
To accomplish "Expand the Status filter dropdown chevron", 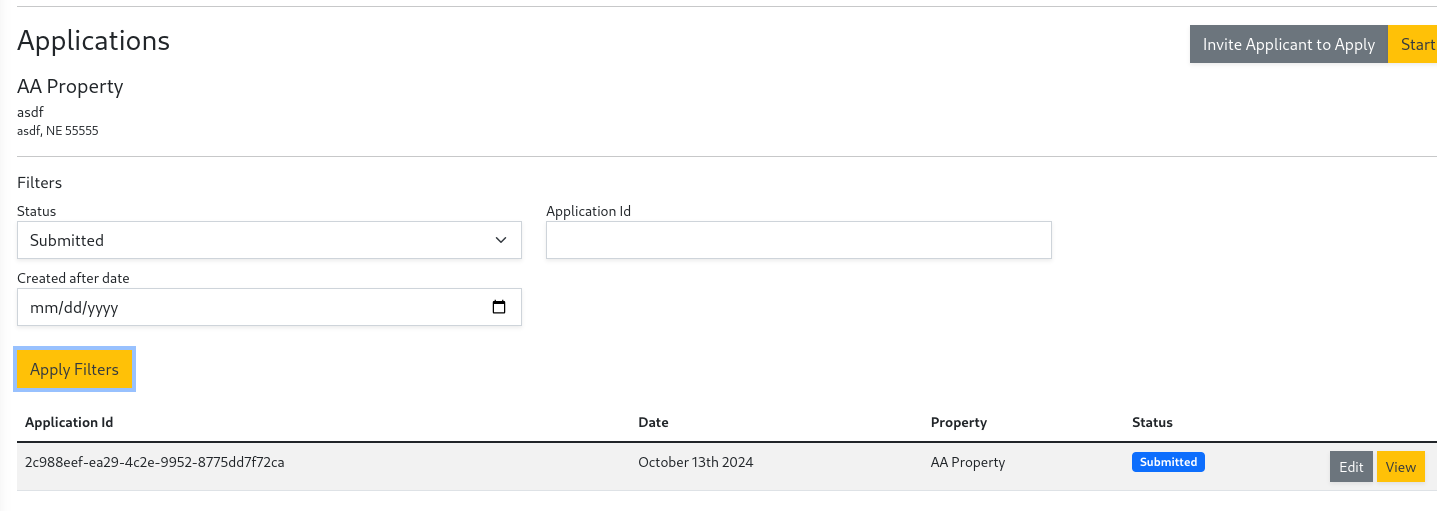I will pos(501,240).
